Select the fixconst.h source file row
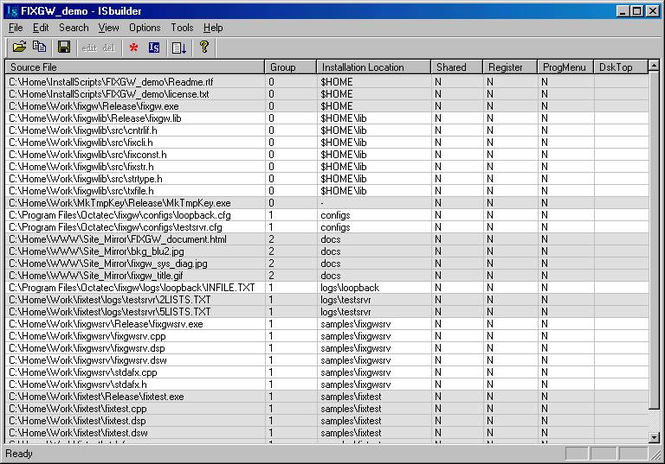This screenshot has width=665, height=464. tap(327, 154)
